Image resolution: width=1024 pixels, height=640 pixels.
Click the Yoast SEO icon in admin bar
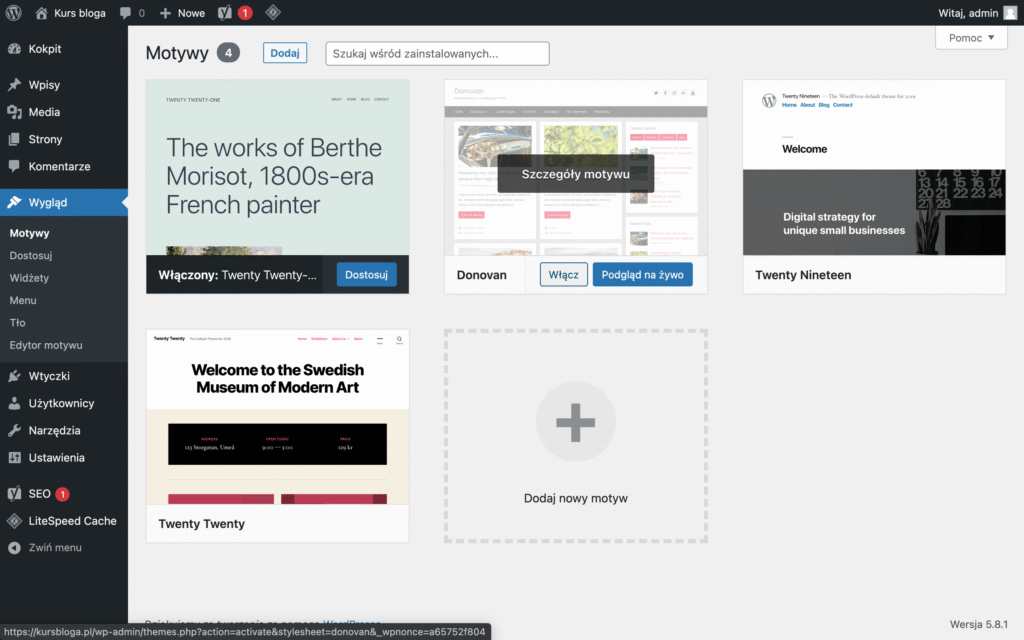pos(225,13)
